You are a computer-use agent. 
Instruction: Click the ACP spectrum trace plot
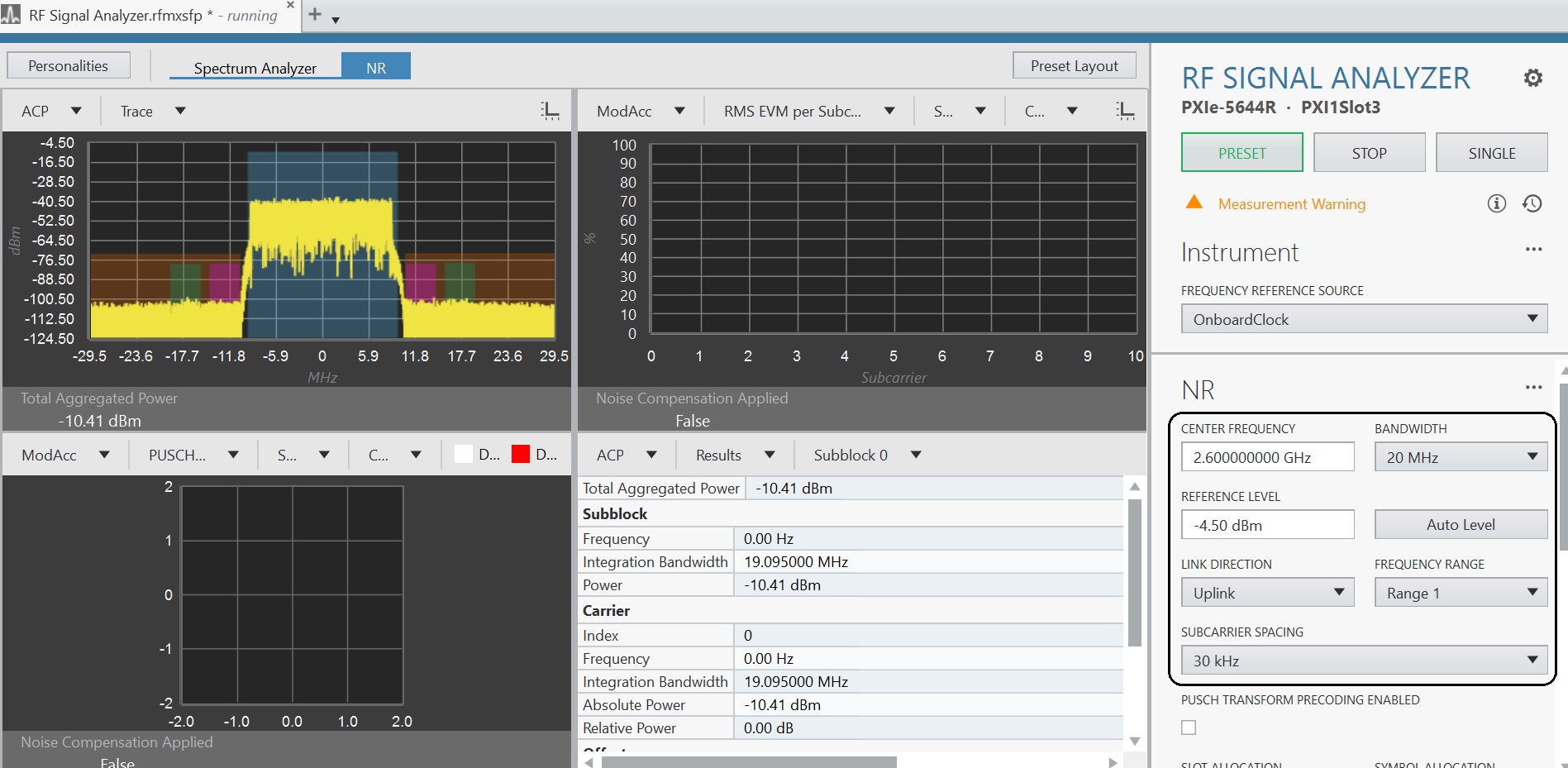coord(322,241)
